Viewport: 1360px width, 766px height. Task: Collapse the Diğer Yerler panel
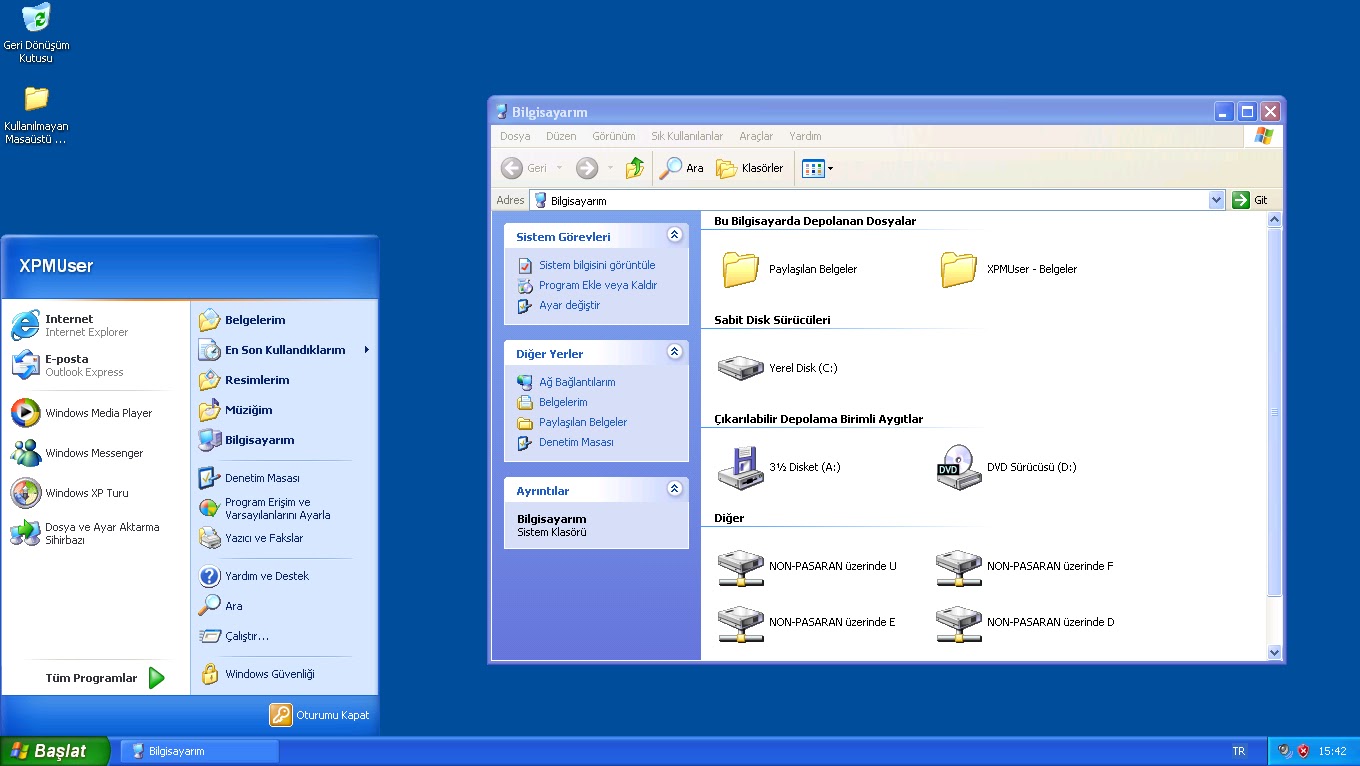[x=674, y=351]
